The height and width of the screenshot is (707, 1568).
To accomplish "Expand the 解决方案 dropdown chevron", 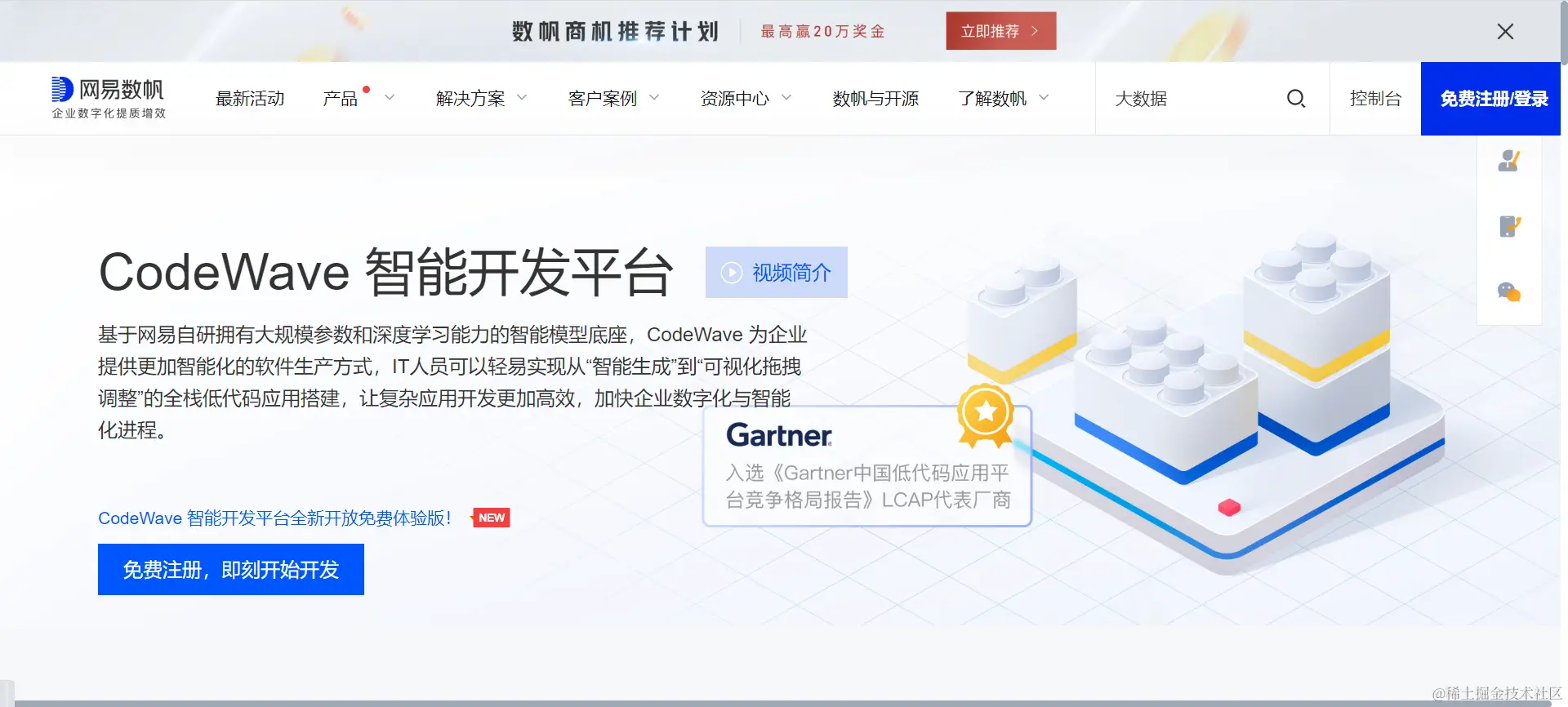I will 522,97.
